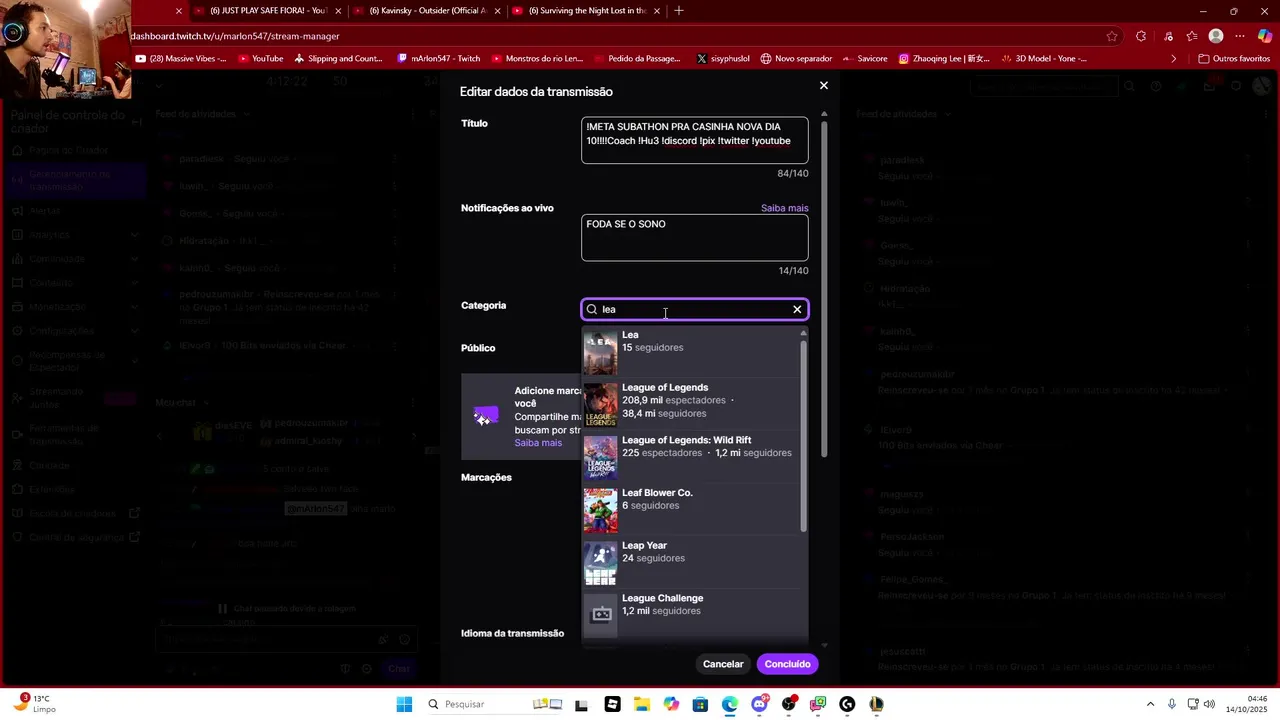Open sisyphuslol bookmark
The width and height of the screenshot is (1280, 720).
723,59
